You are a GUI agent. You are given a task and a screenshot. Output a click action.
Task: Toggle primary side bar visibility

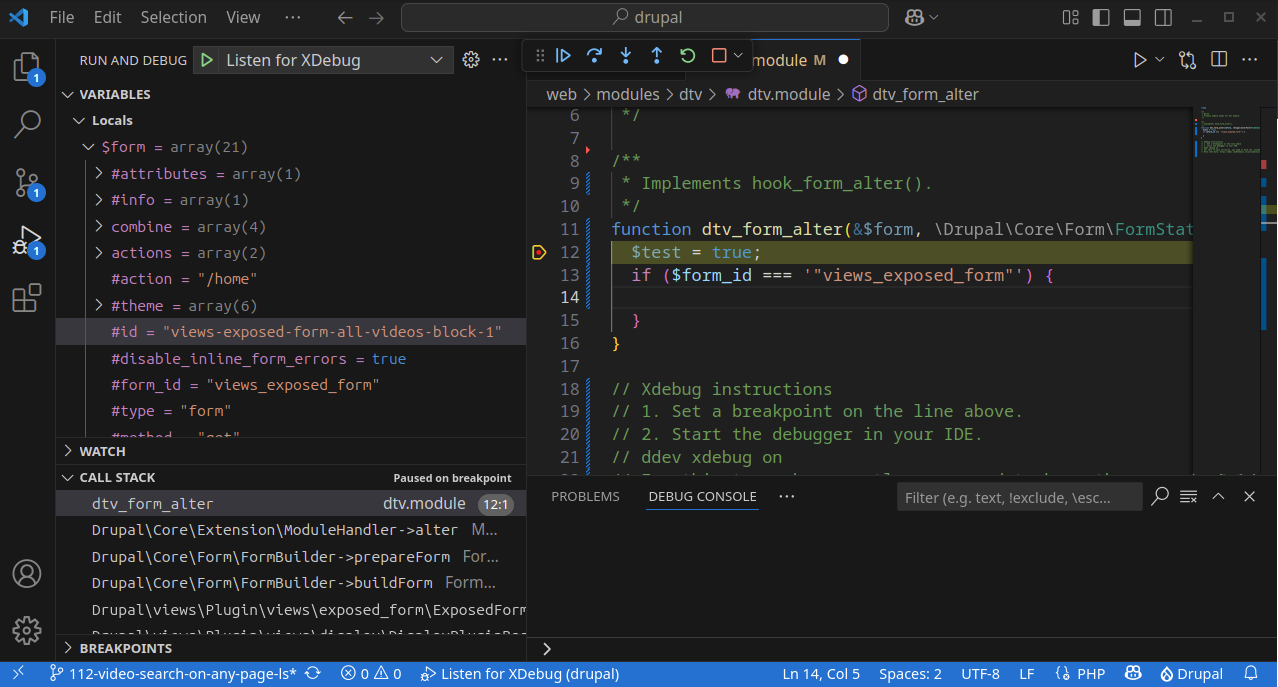[x=1101, y=18]
